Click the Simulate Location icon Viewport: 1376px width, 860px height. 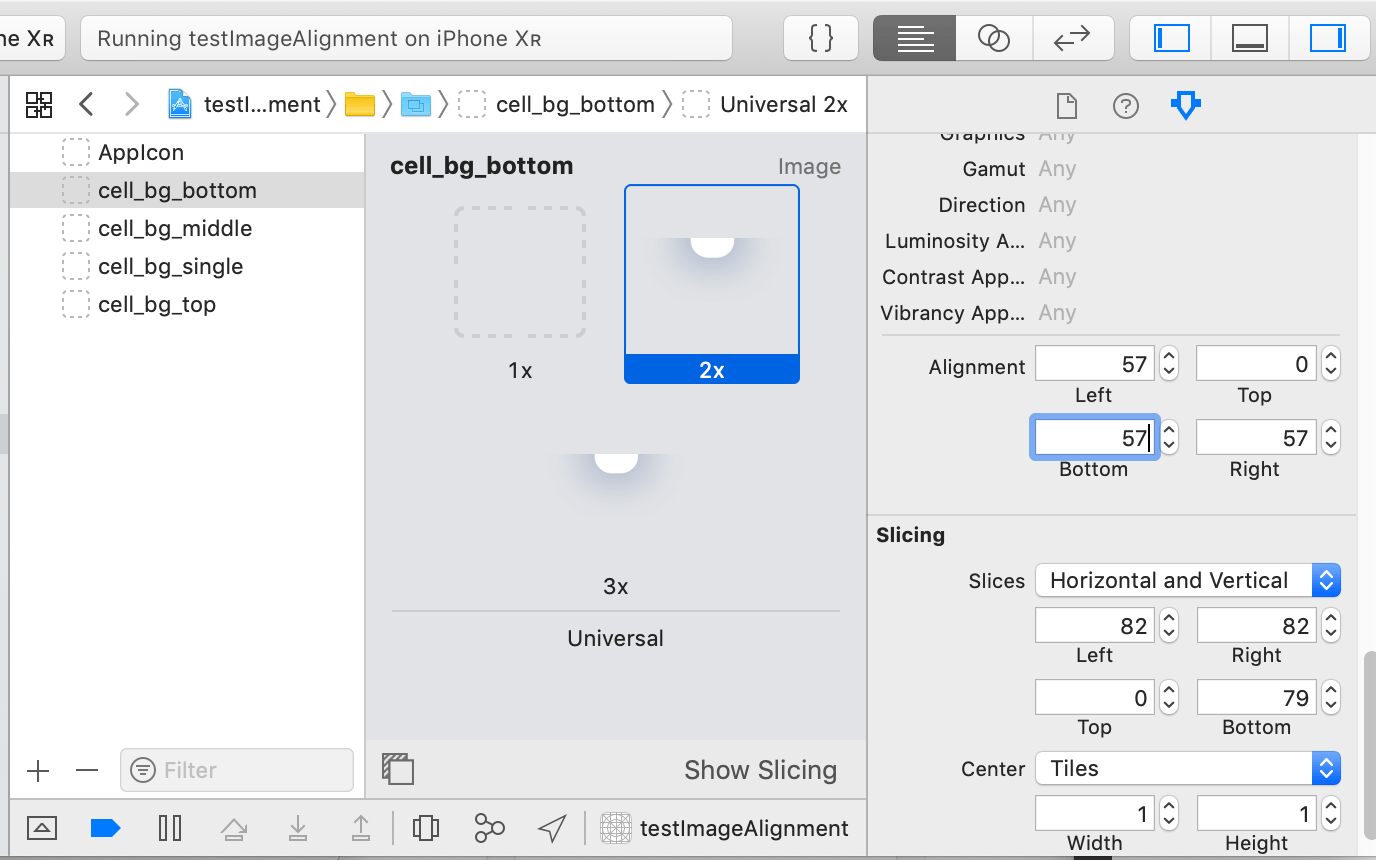coord(551,828)
